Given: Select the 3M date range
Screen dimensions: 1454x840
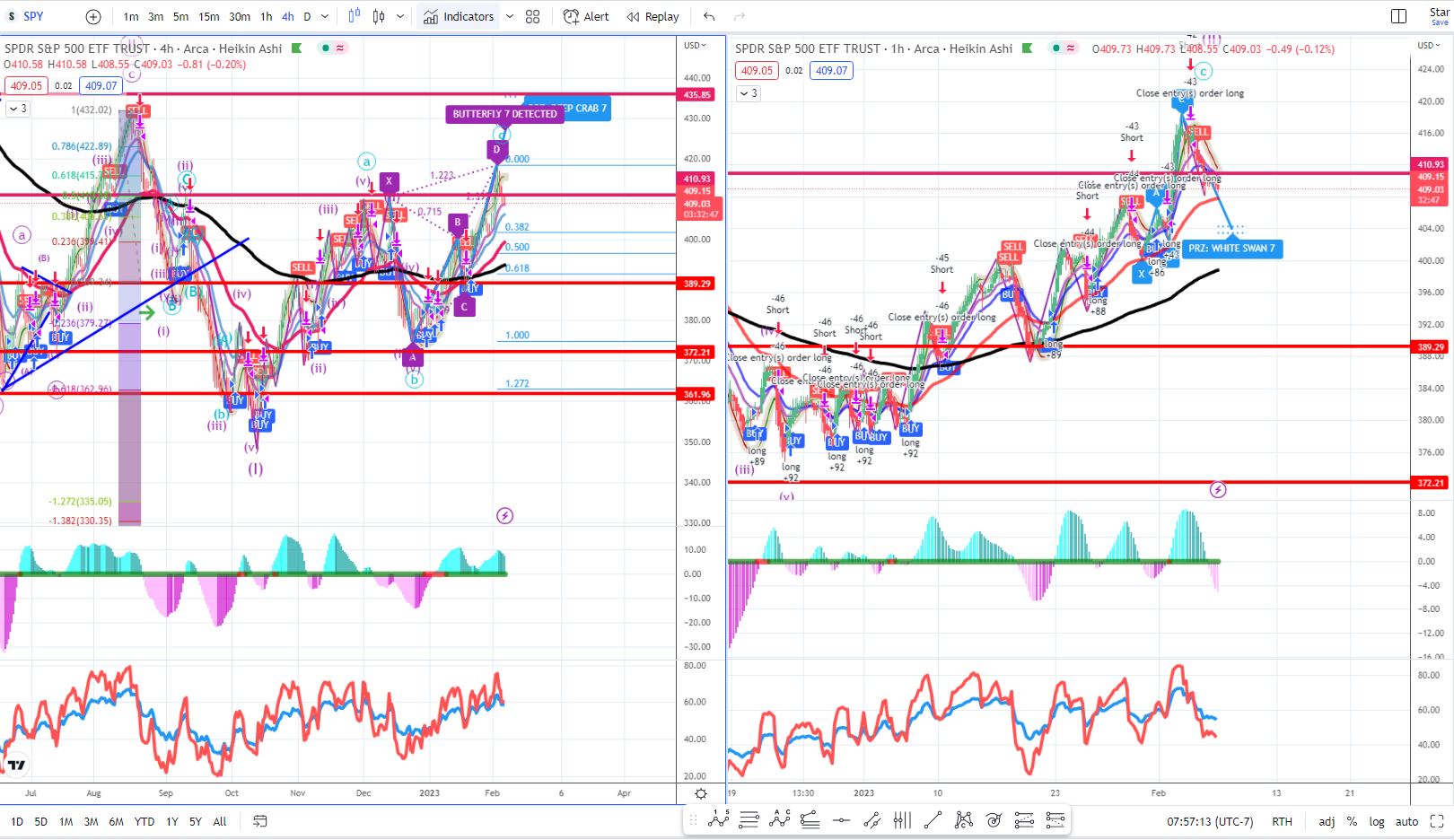Looking at the screenshot, I should click(92, 821).
